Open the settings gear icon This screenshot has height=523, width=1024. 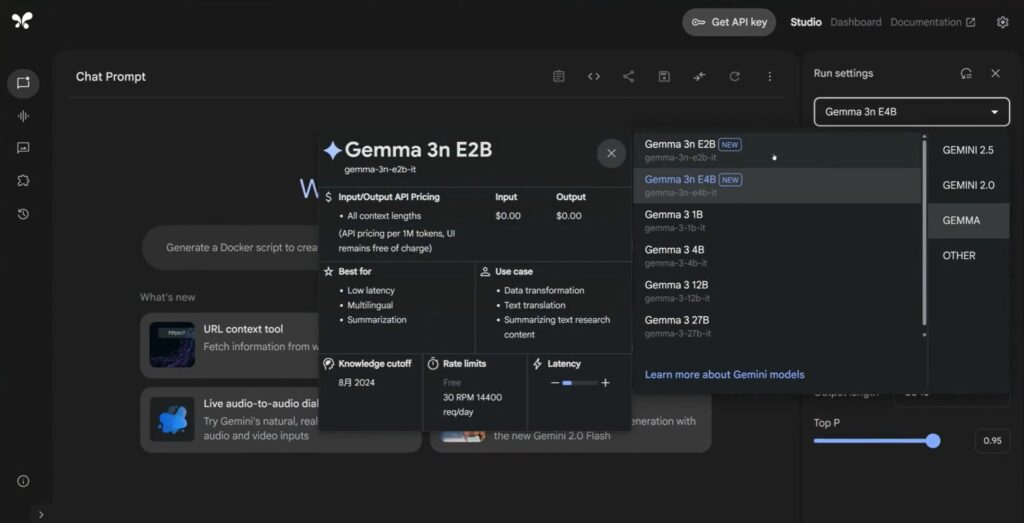click(1003, 22)
